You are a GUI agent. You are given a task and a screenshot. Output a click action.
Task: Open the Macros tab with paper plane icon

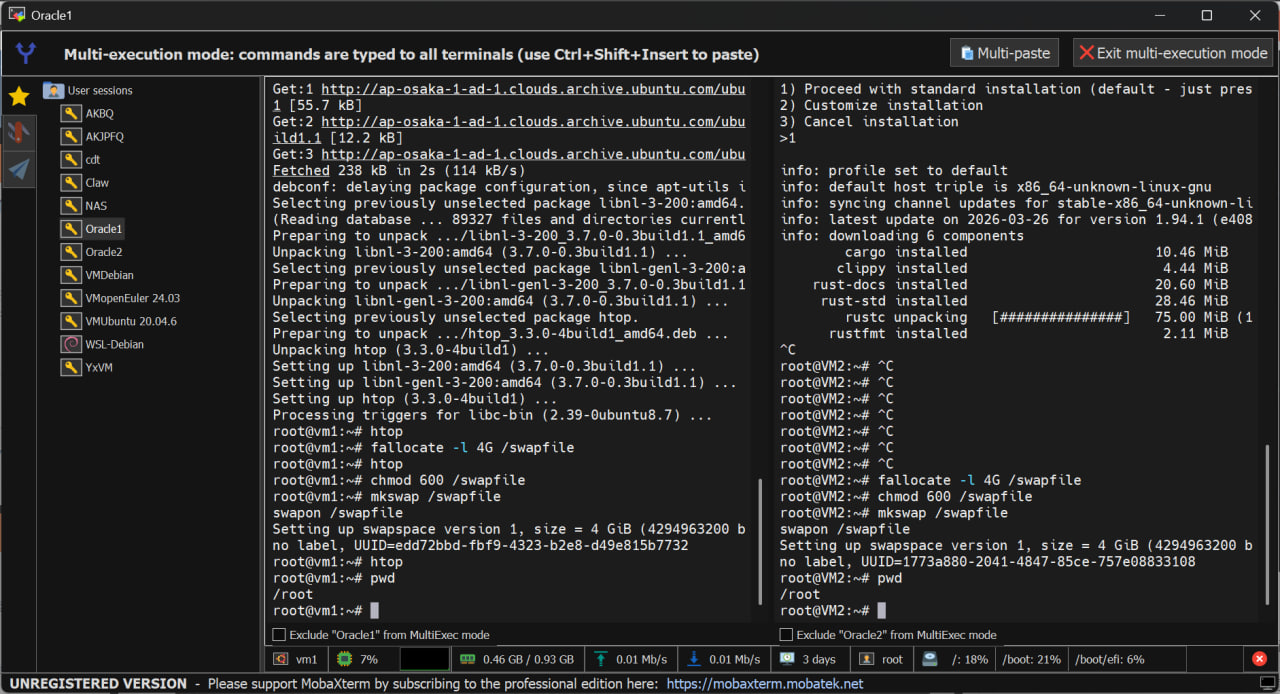pyautogui.click(x=18, y=169)
